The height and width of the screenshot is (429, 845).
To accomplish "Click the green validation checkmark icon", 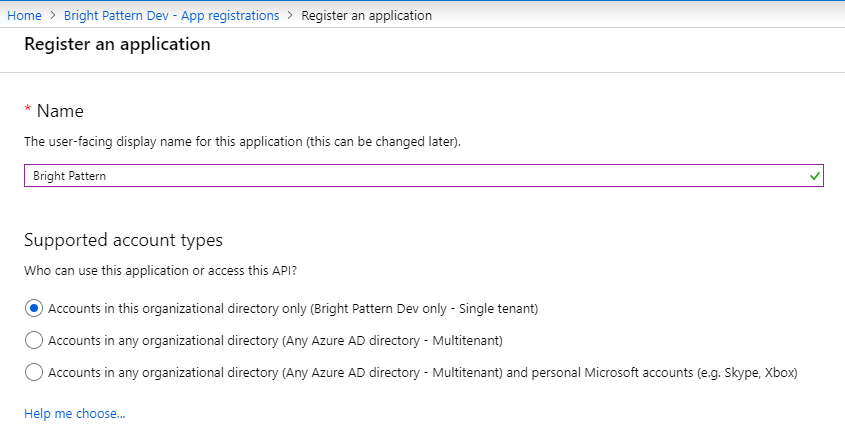I will pyautogui.click(x=814, y=176).
